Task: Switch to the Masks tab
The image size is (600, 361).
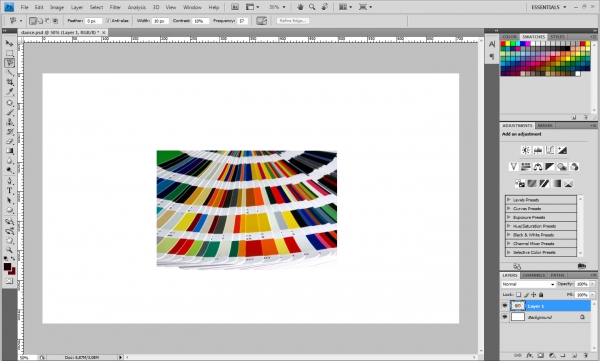Action: [x=545, y=126]
